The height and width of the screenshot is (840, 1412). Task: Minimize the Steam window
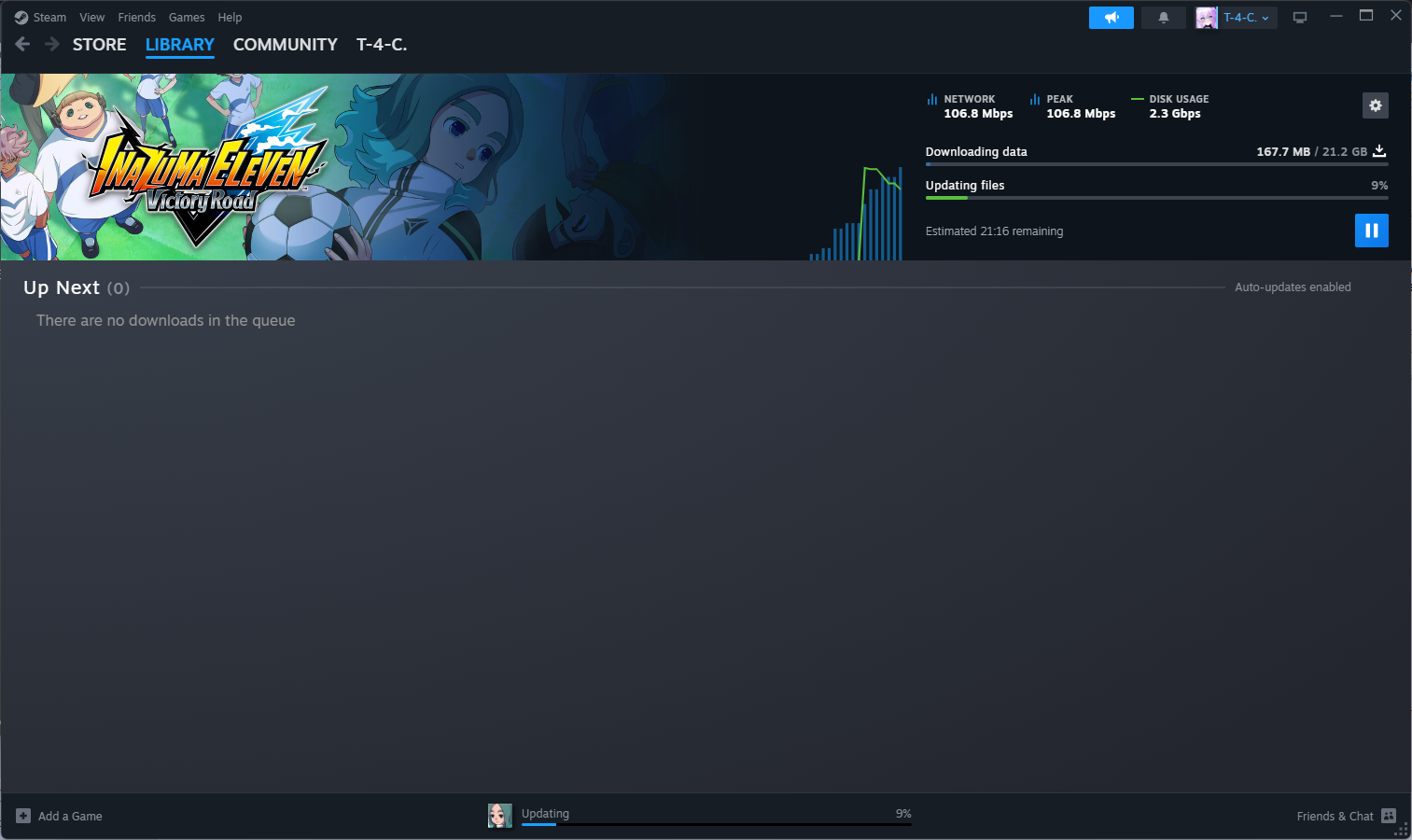click(x=1336, y=16)
